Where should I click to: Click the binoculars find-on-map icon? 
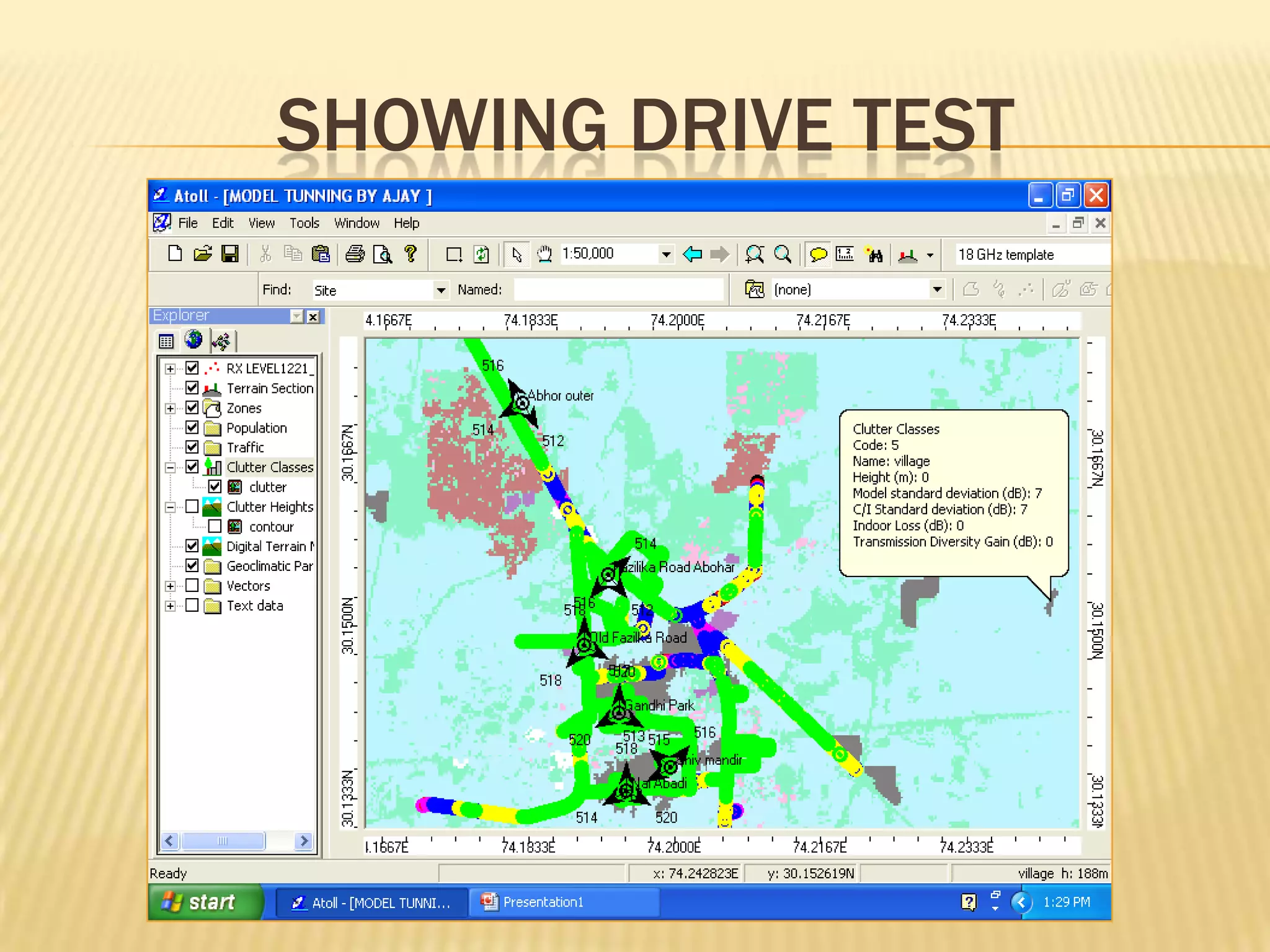tap(874, 254)
